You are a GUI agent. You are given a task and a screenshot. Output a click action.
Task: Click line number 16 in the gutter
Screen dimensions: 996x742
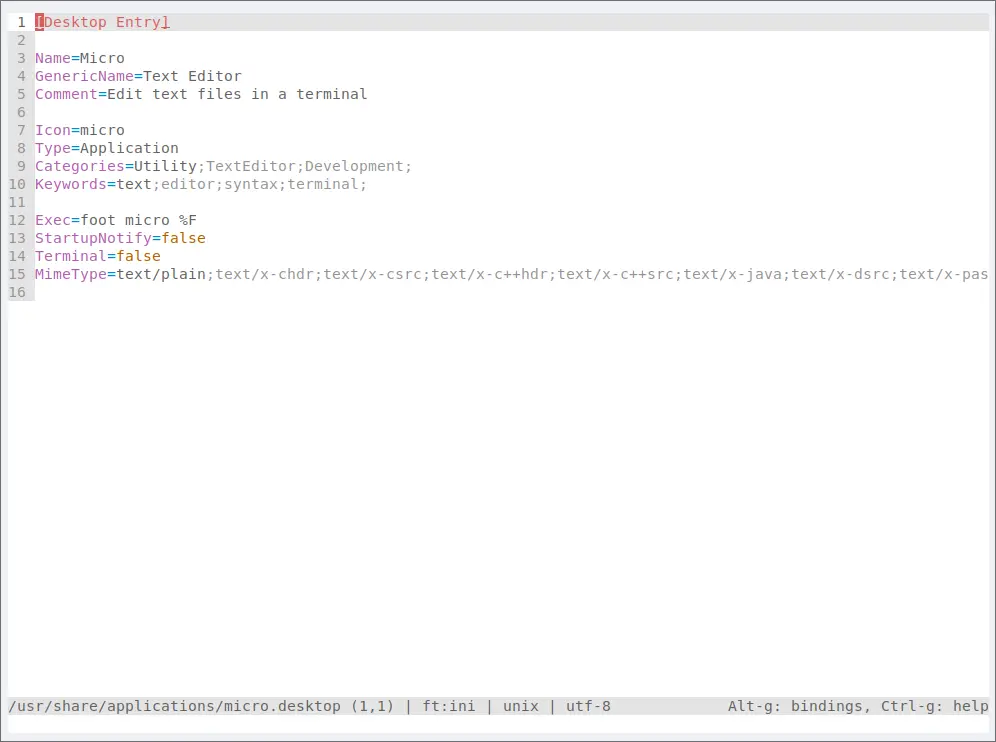[x=17, y=292]
